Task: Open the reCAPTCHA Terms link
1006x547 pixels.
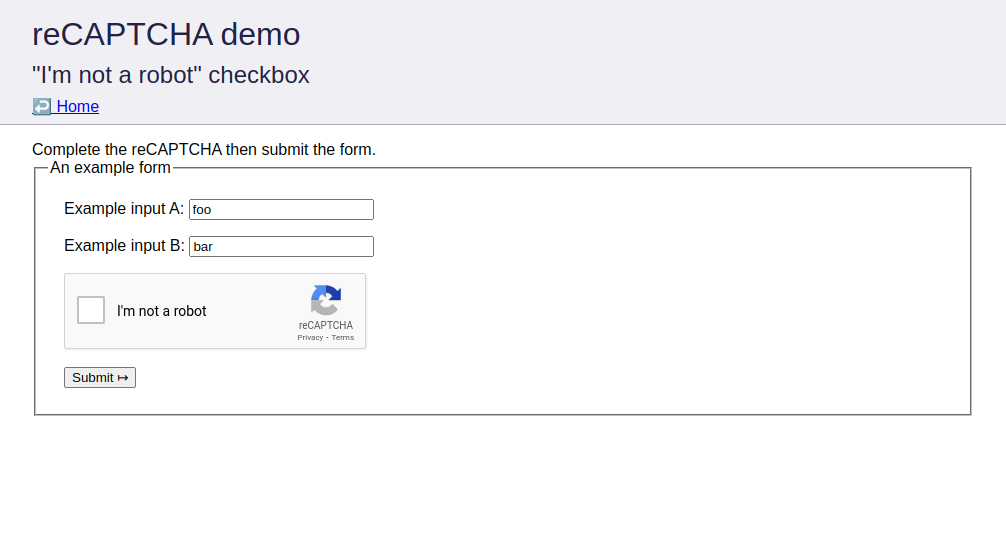Action: (343, 338)
